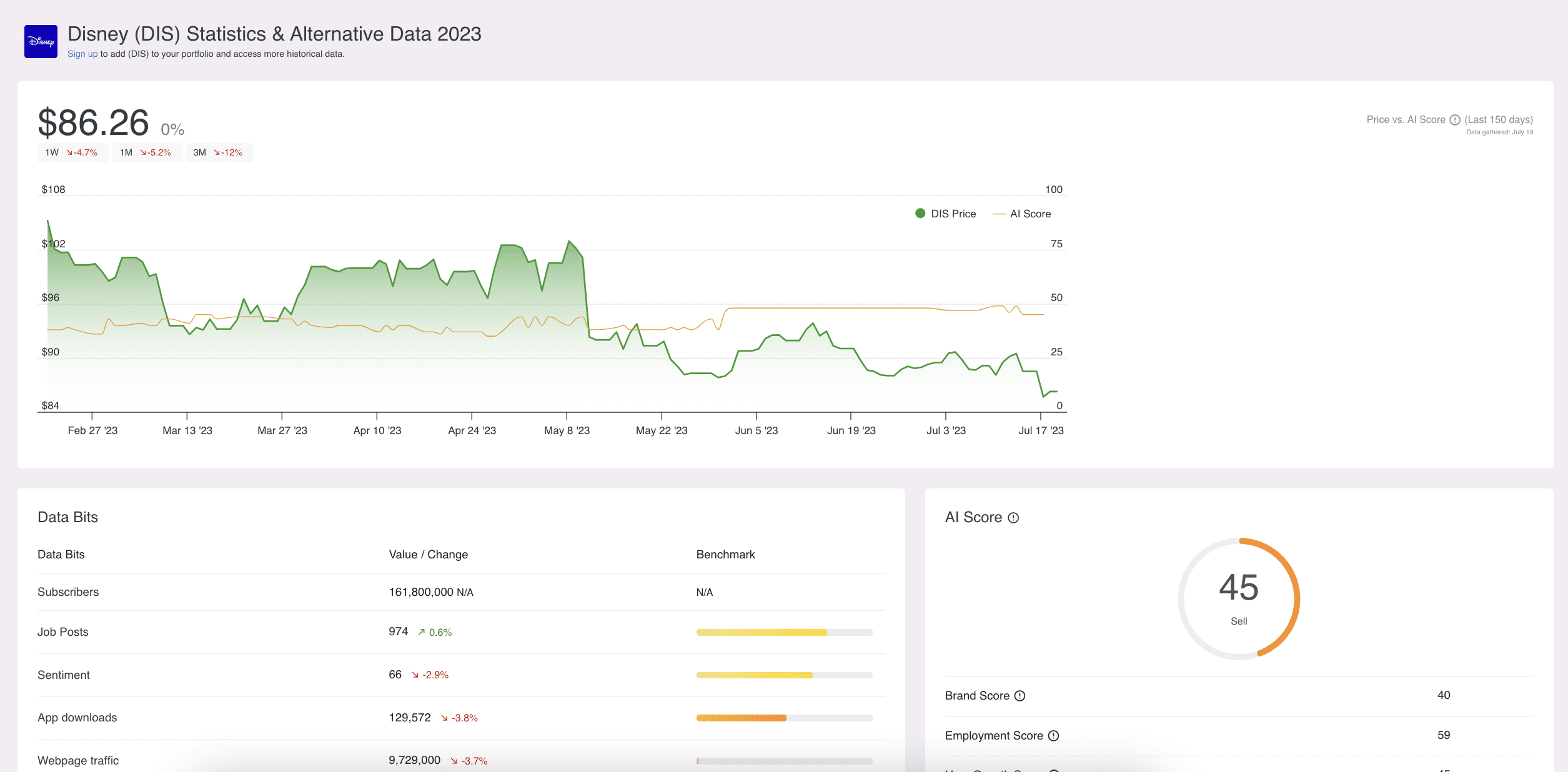This screenshot has width=1568, height=772.
Task: Click the 129,572 app downloads value
Action: [x=410, y=718]
